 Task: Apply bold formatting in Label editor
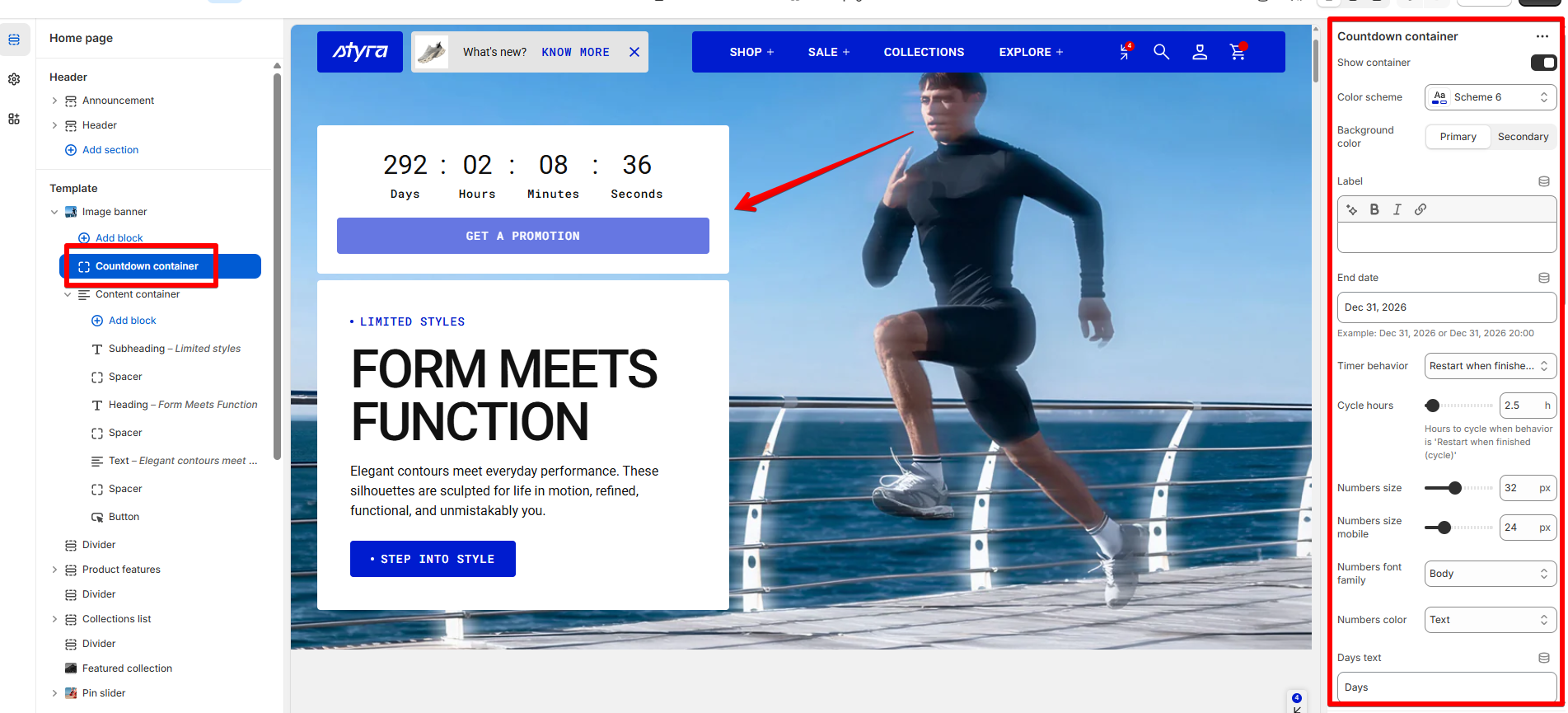point(1374,209)
